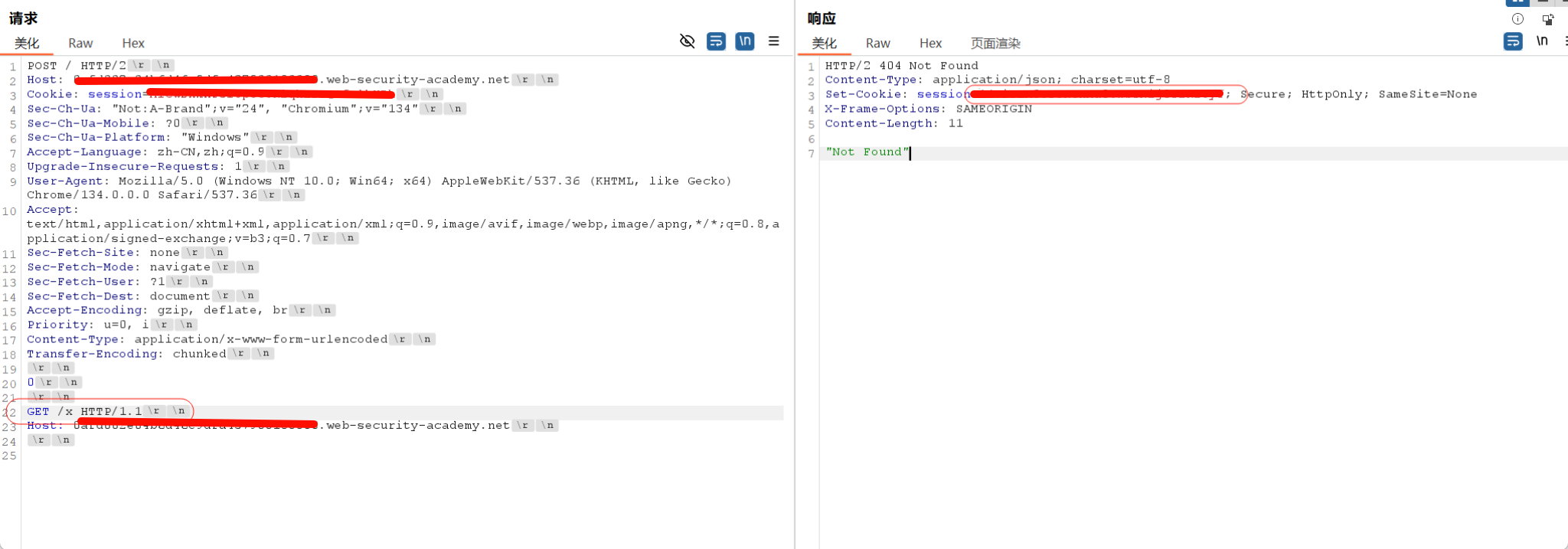Screen dimensions: 1568x549
Task: Click the smuggled 'GET /x HTTP/1.1' line
Action: (x=84, y=411)
